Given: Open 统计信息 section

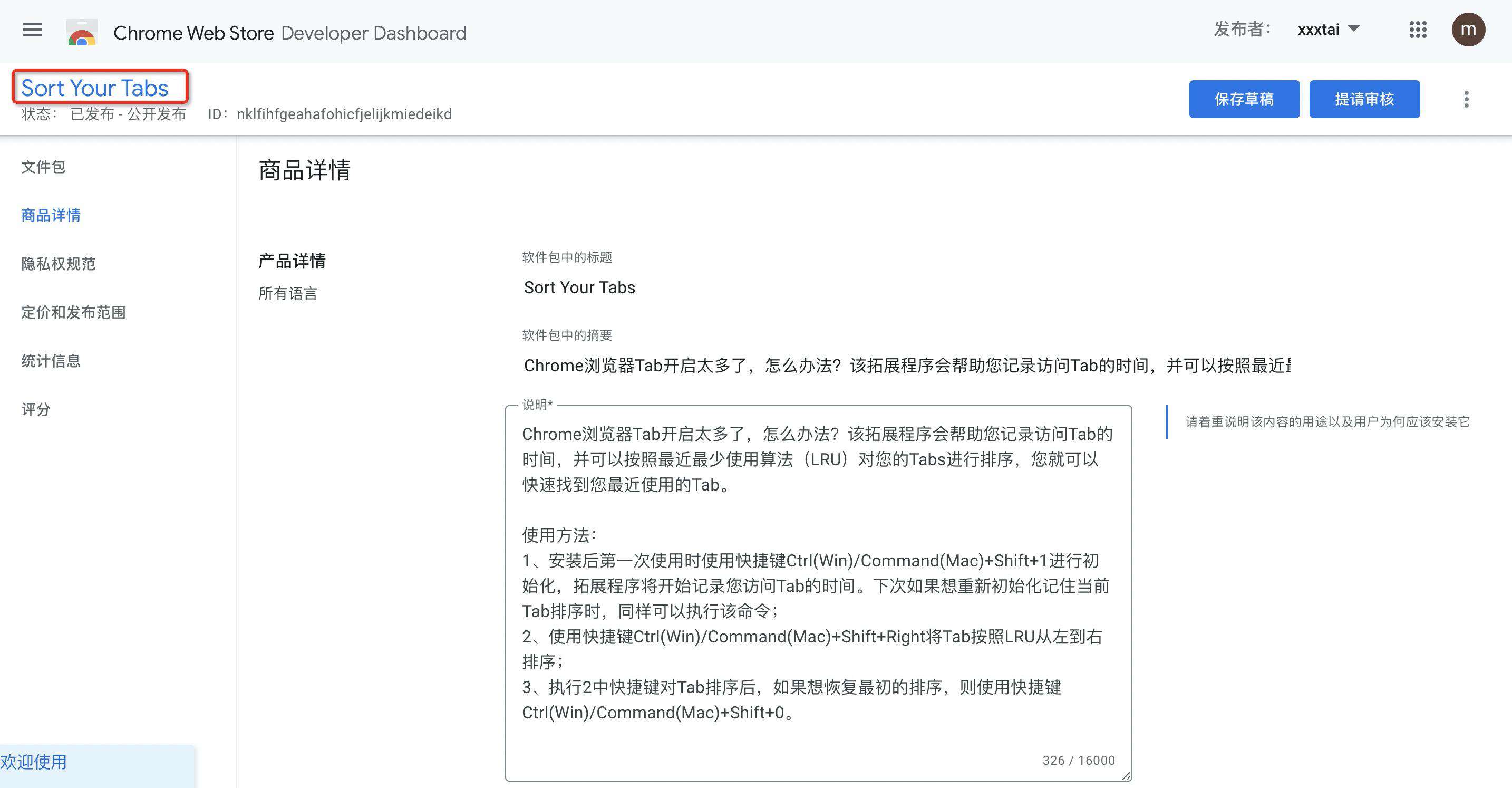Looking at the screenshot, I should pyautogui.click(x=51, y=361).
